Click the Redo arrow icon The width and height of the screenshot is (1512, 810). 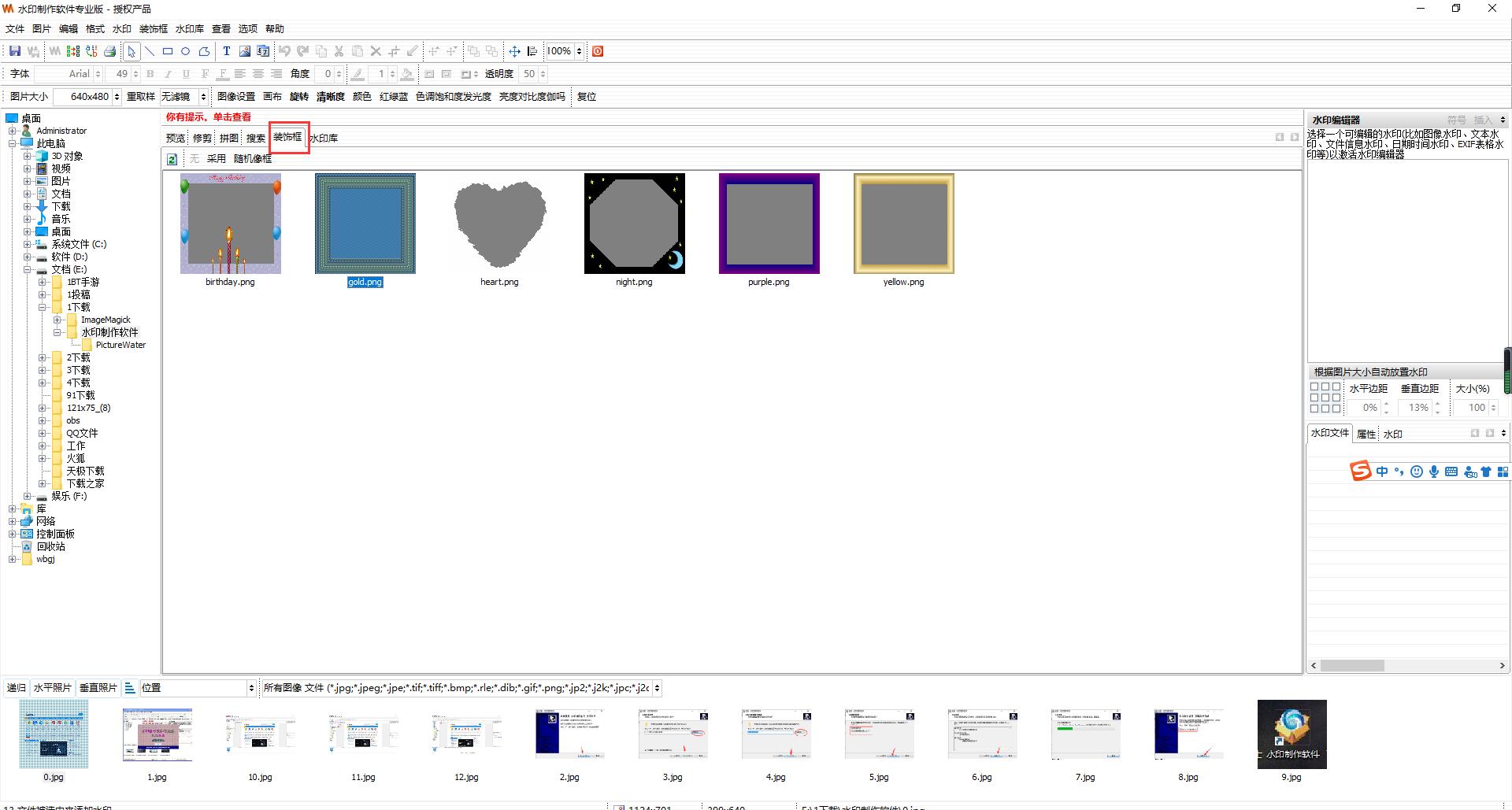click(x=302, y=51)
